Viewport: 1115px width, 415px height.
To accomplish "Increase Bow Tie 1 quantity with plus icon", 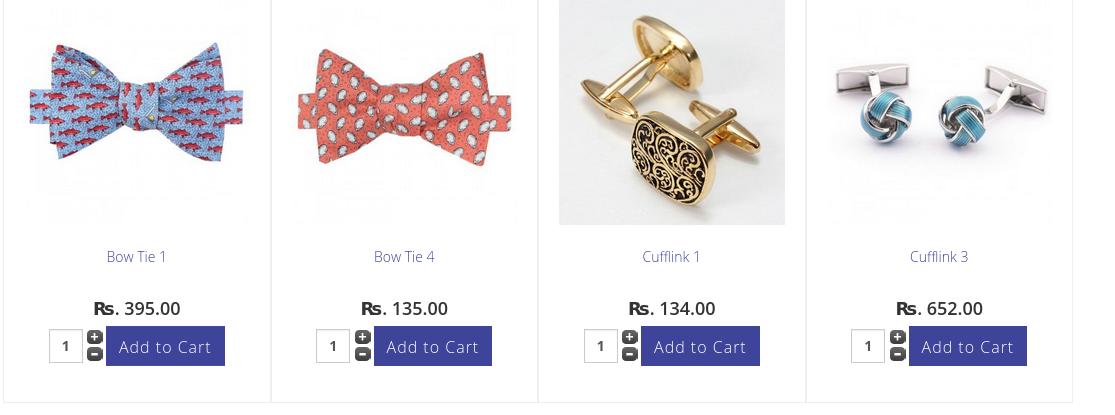I will pos(95,338).
